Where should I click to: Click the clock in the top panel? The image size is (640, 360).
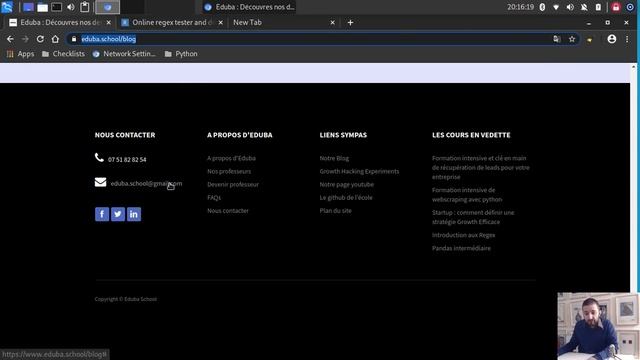point(520,7)
